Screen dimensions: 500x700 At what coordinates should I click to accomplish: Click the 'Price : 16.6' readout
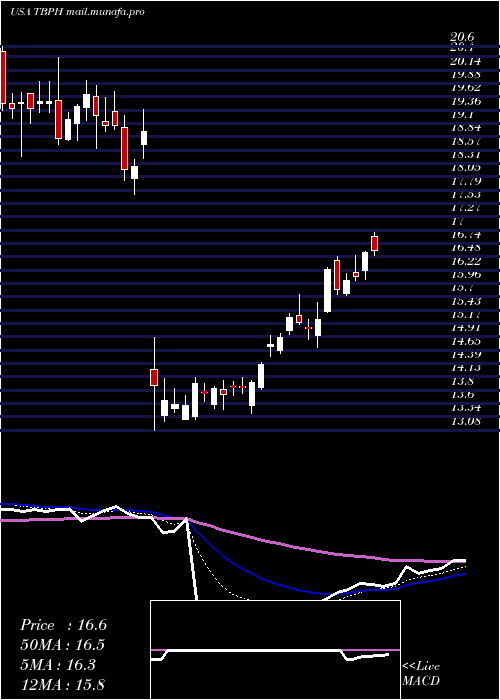tap(63, 625)
